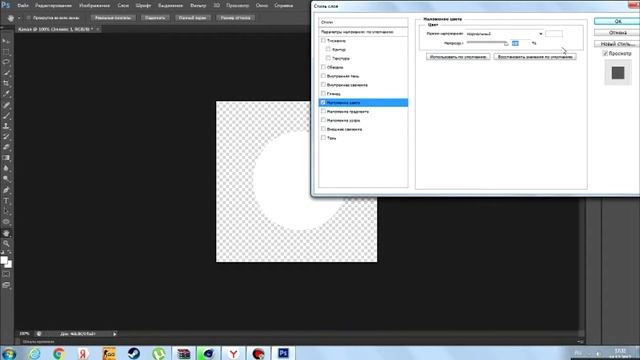
Task: Select the Dodge tool
Action: click(6, 179)
